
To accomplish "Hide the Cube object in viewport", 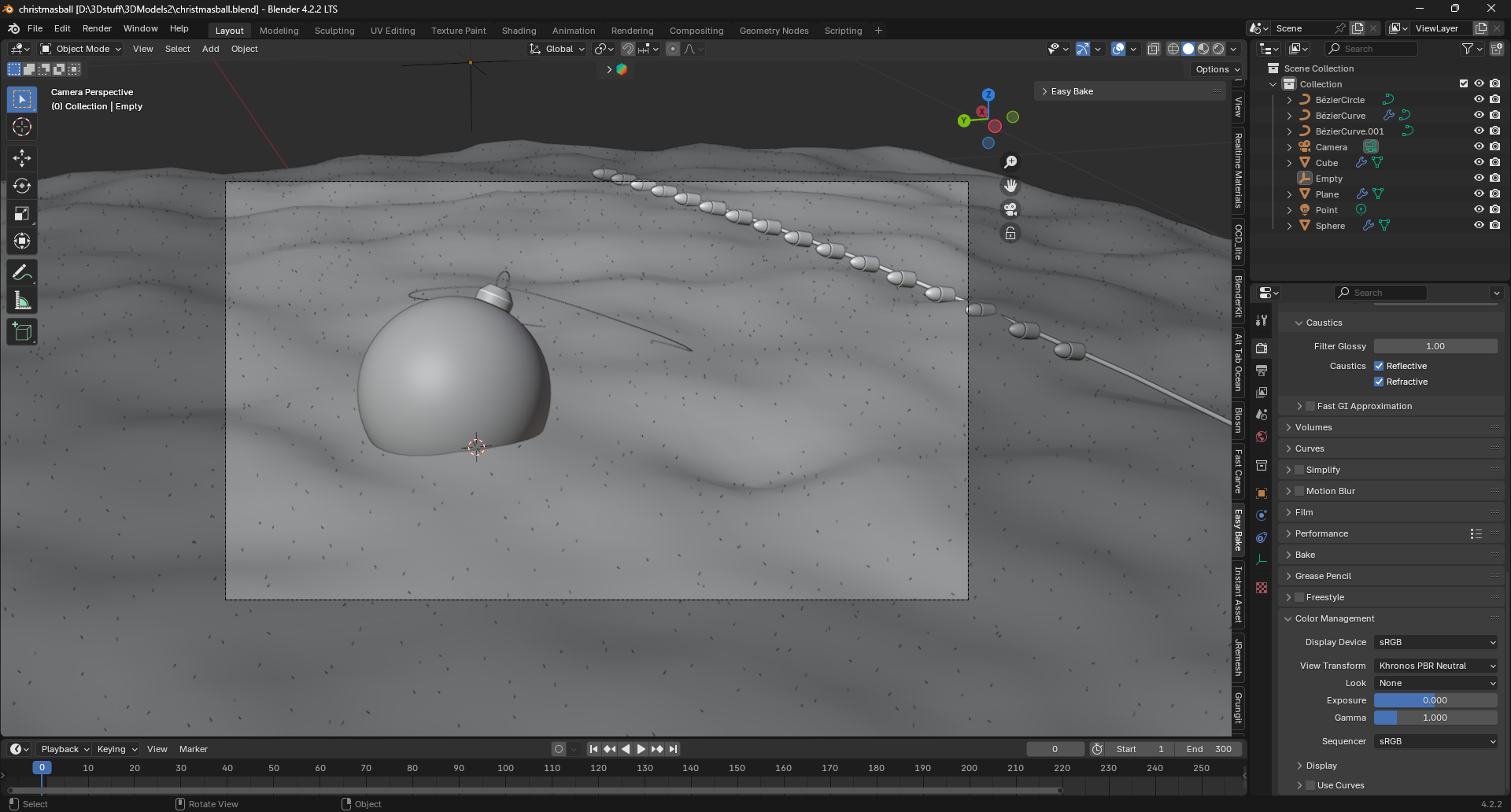I will tap(1479, 163).
